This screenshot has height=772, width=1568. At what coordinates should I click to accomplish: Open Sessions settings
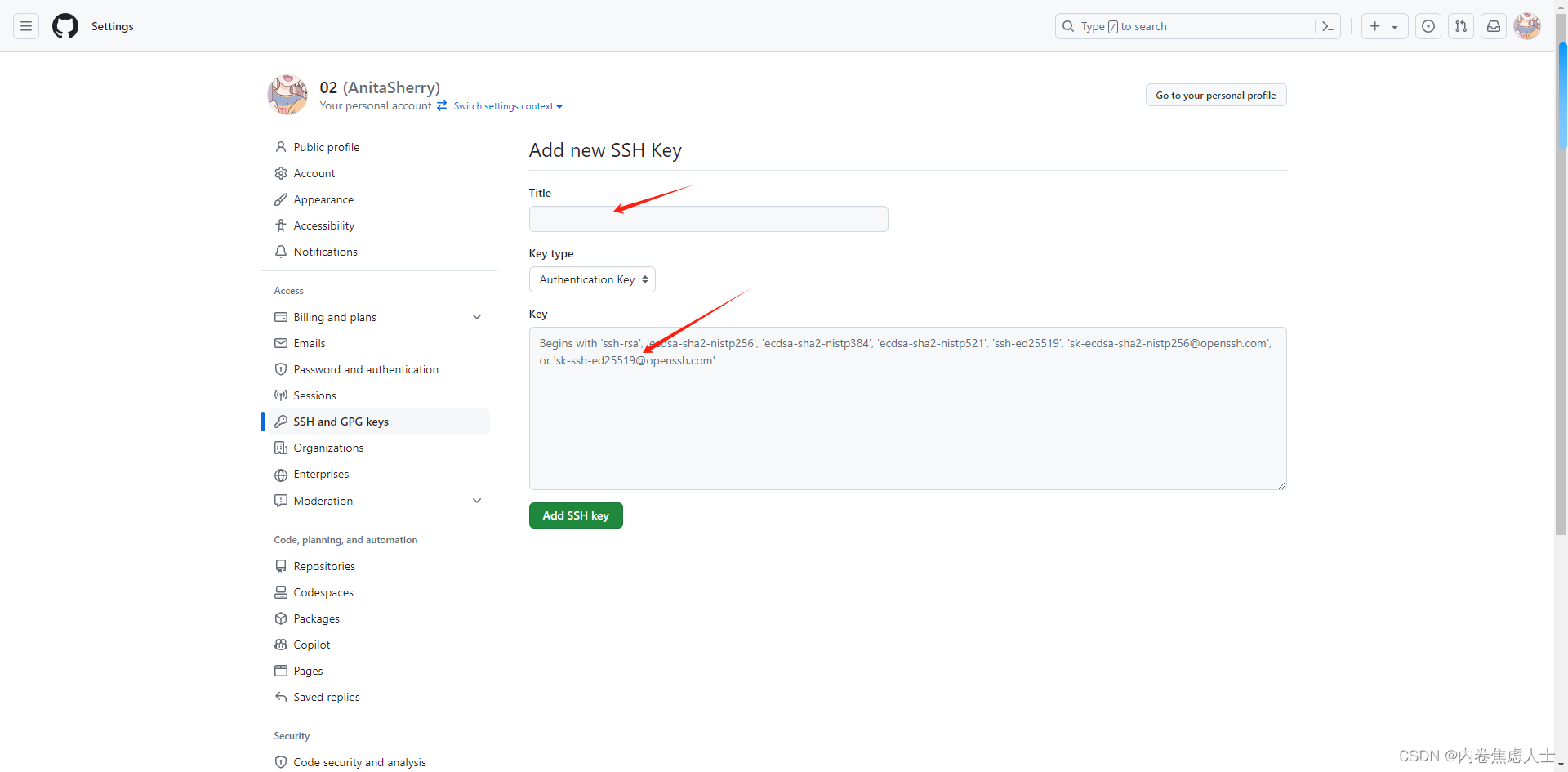(x=315, y=395)
